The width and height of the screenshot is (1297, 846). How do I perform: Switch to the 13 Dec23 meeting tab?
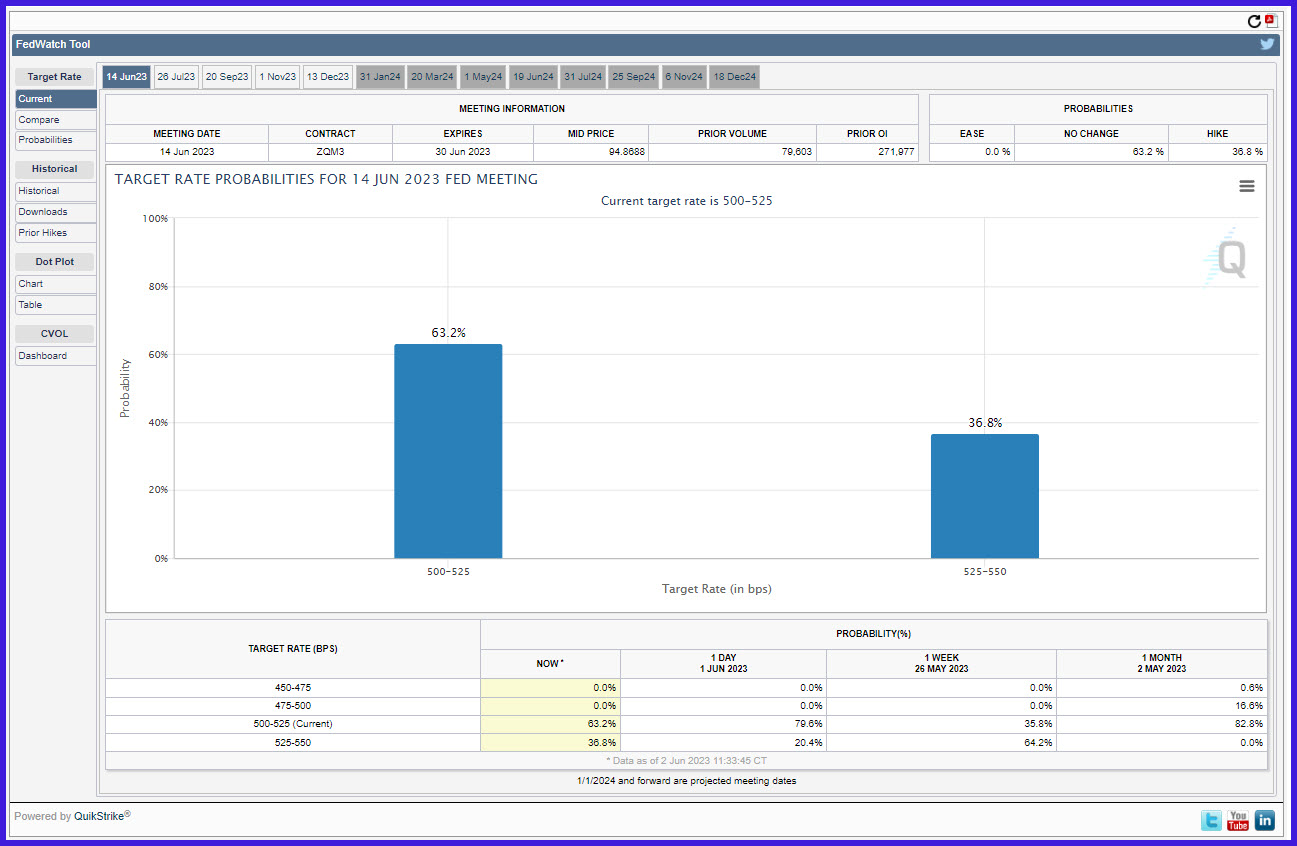point(328,77)
